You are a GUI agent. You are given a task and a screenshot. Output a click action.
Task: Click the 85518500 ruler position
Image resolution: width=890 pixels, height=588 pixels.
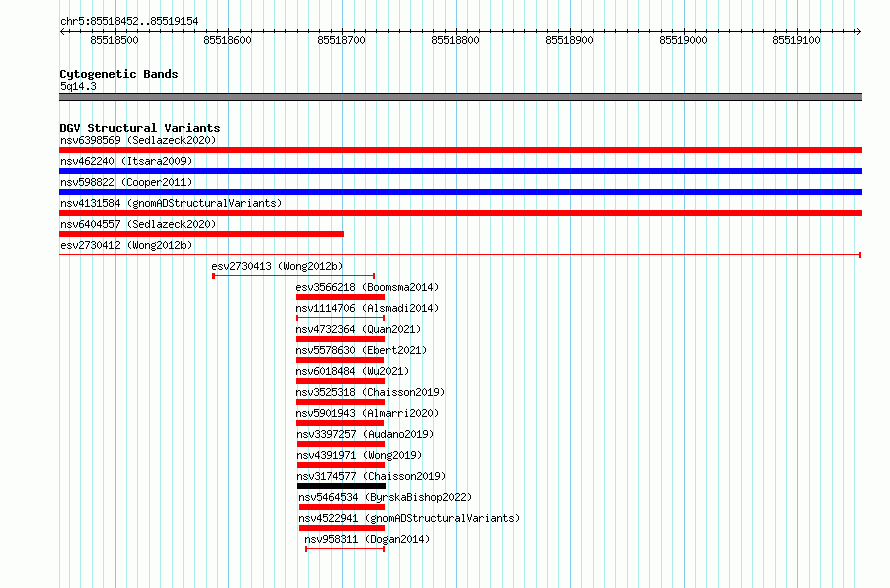click(114, 40)
